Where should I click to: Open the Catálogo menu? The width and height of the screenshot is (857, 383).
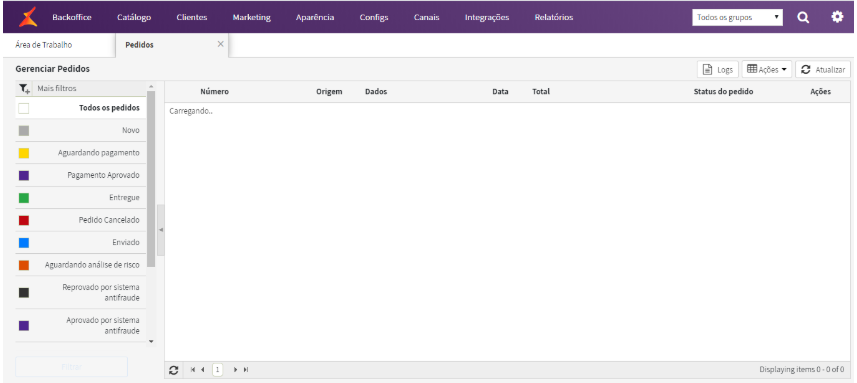coord(134,17)
